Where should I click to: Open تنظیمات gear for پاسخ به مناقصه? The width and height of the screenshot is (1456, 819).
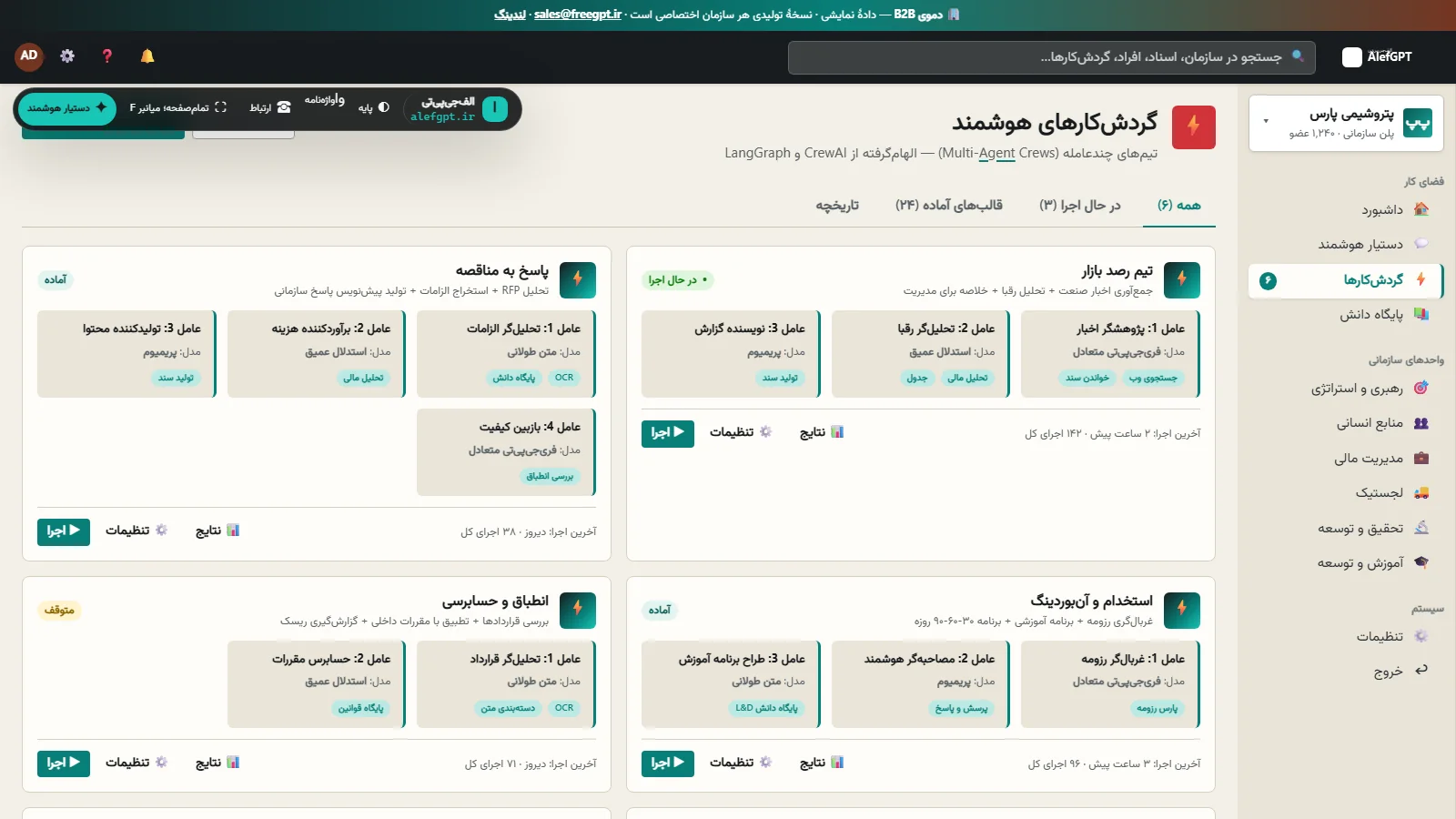coord(136,531)
